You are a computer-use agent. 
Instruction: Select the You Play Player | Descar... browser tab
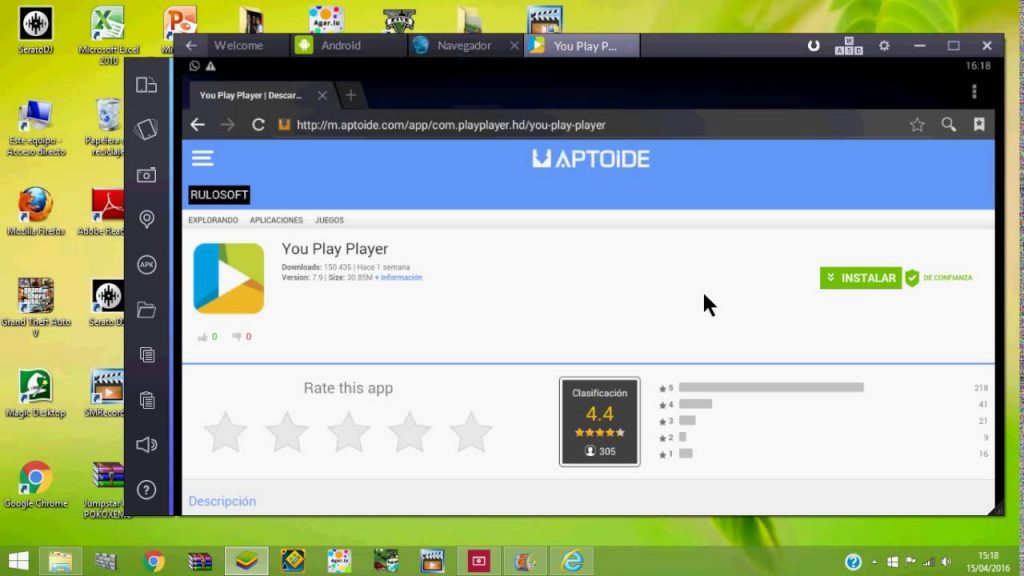pos(251,95)
